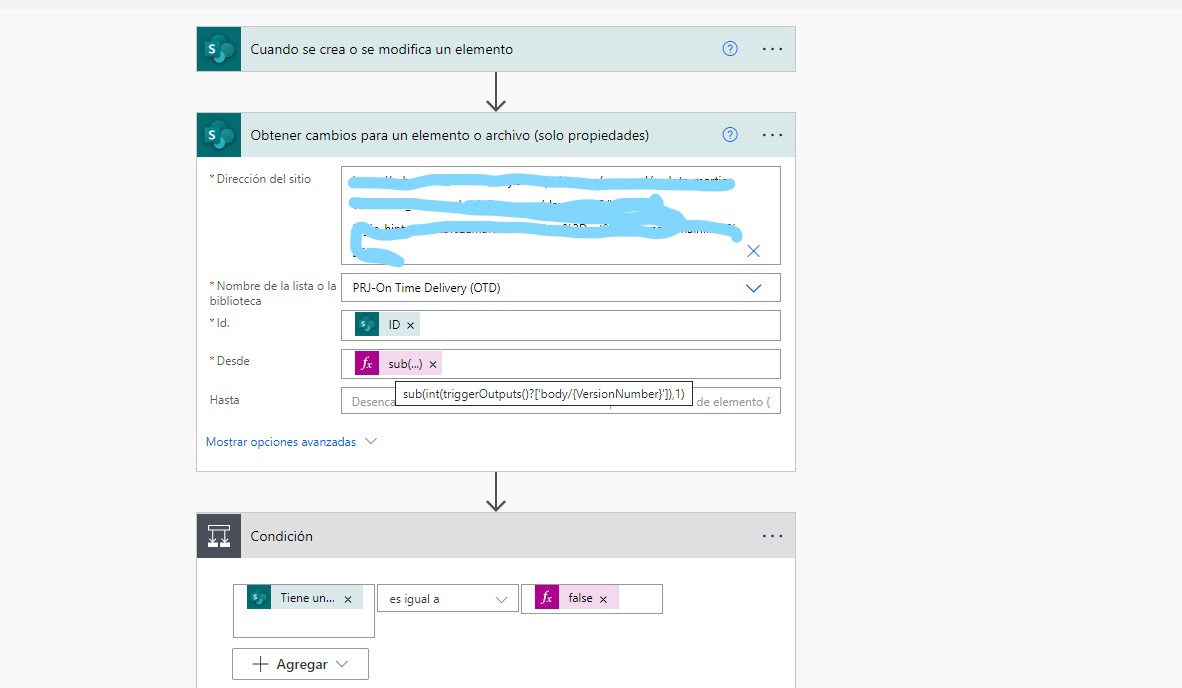
Task: Open ellipsis menu of Condición step
Action: click(x=773, y=536)
